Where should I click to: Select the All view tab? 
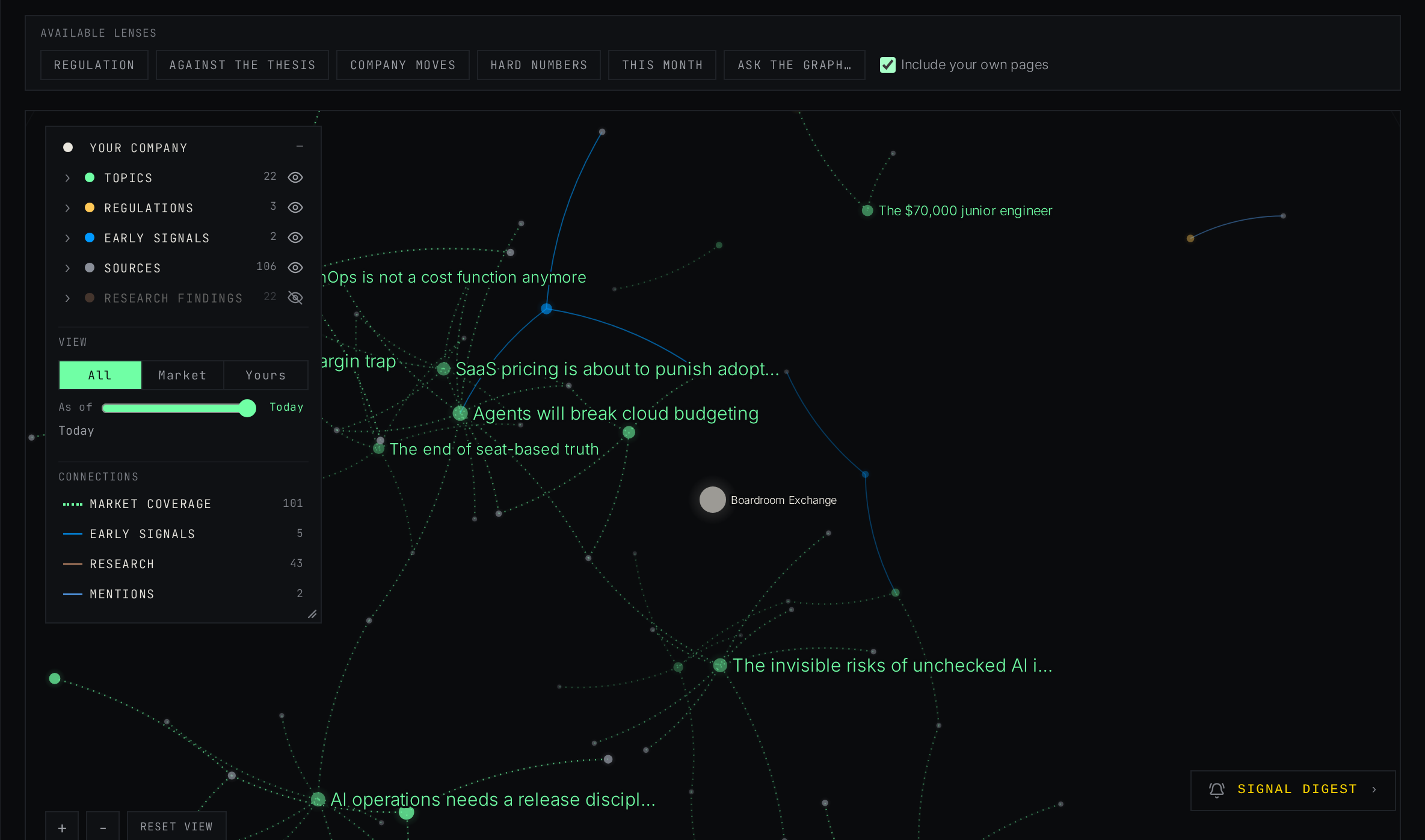click(x=100, y=375)
